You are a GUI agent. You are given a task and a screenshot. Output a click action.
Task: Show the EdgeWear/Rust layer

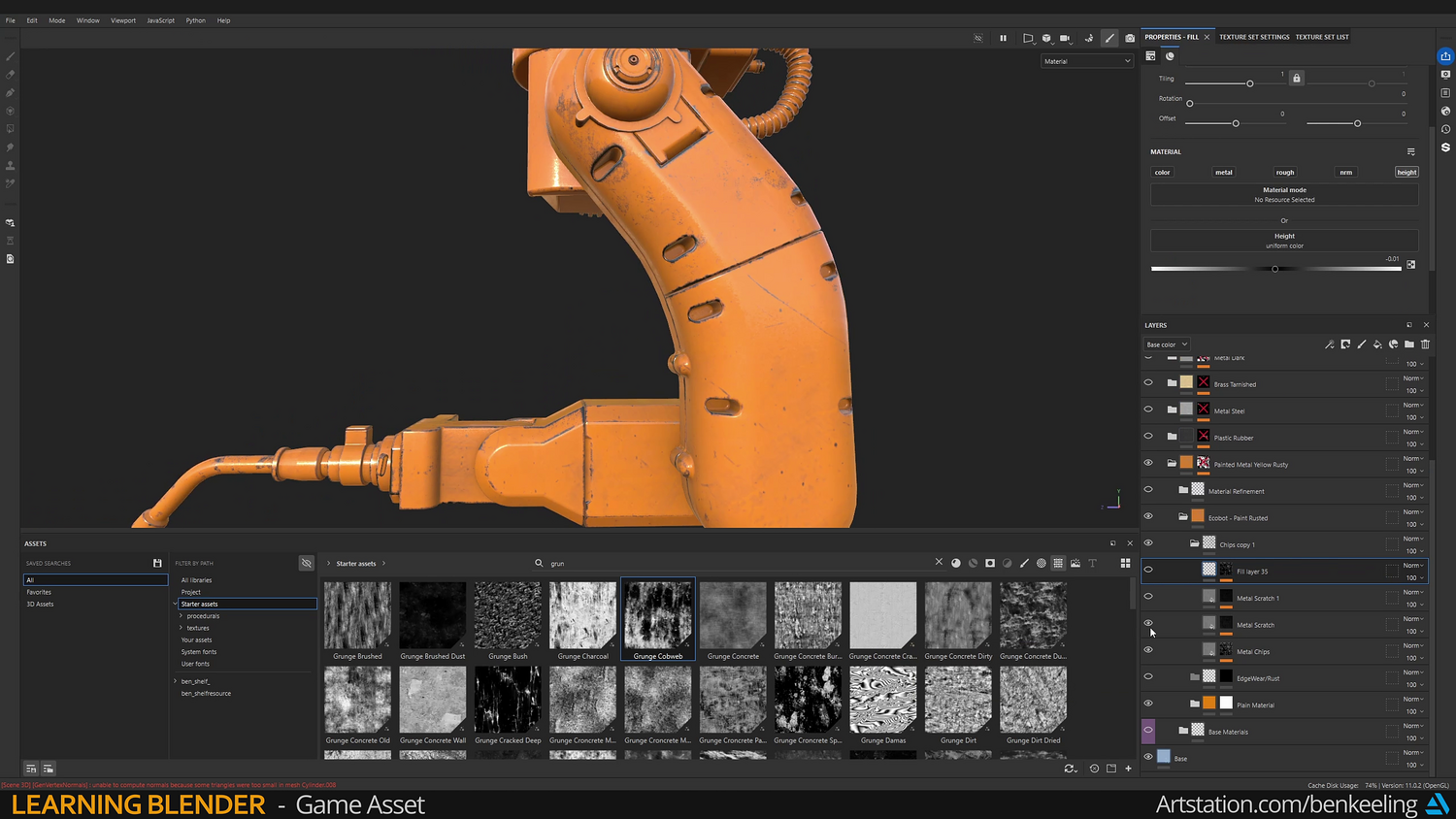(x=1148, y=676)
